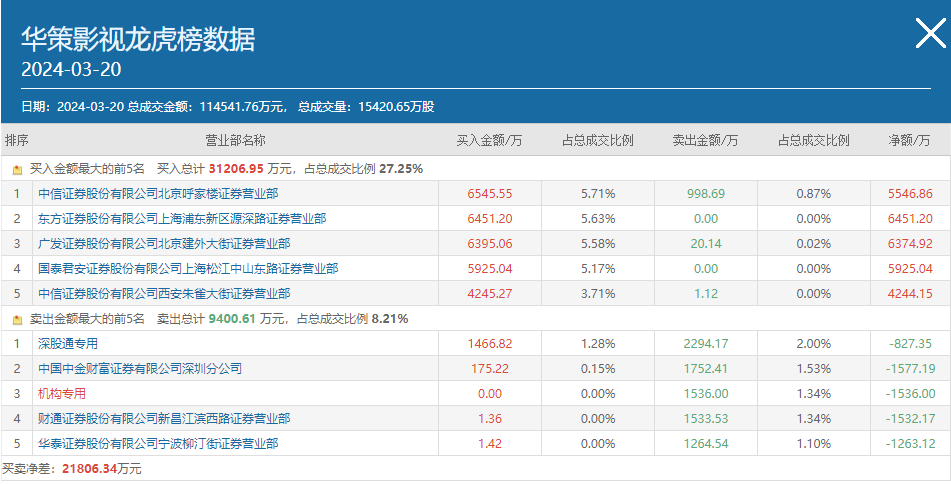
Task: Select sell amount 998.69
Action: (x=706, y=194)
